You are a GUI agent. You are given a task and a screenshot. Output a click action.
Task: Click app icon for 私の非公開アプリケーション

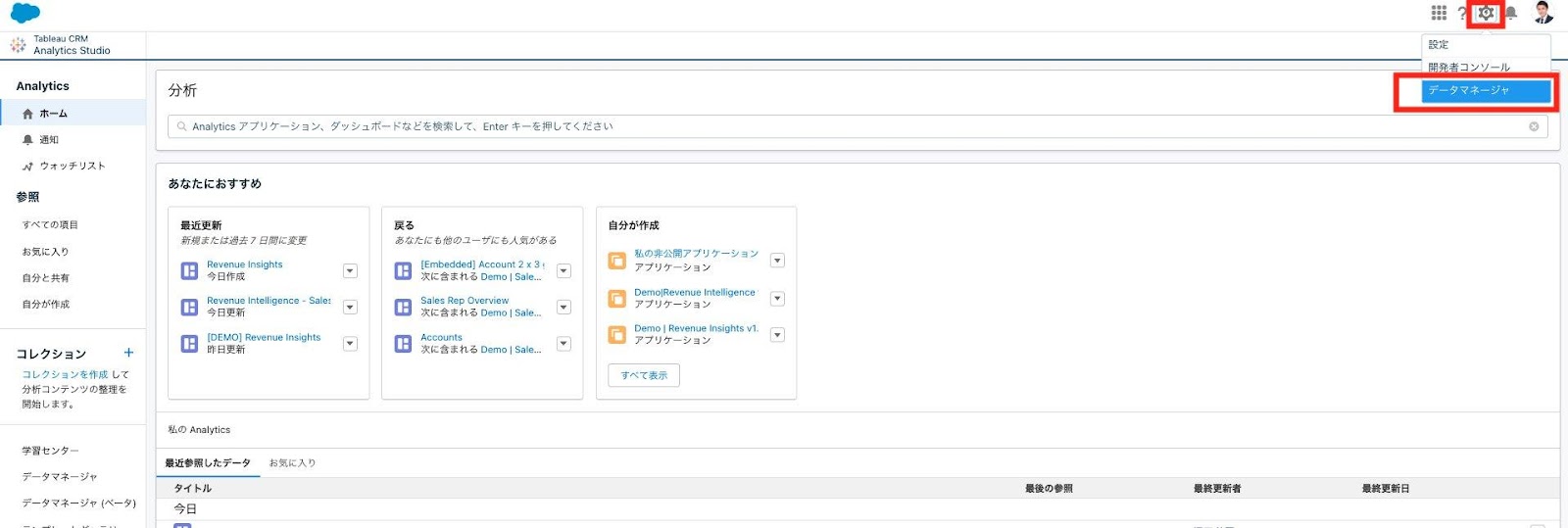point(617,261)
